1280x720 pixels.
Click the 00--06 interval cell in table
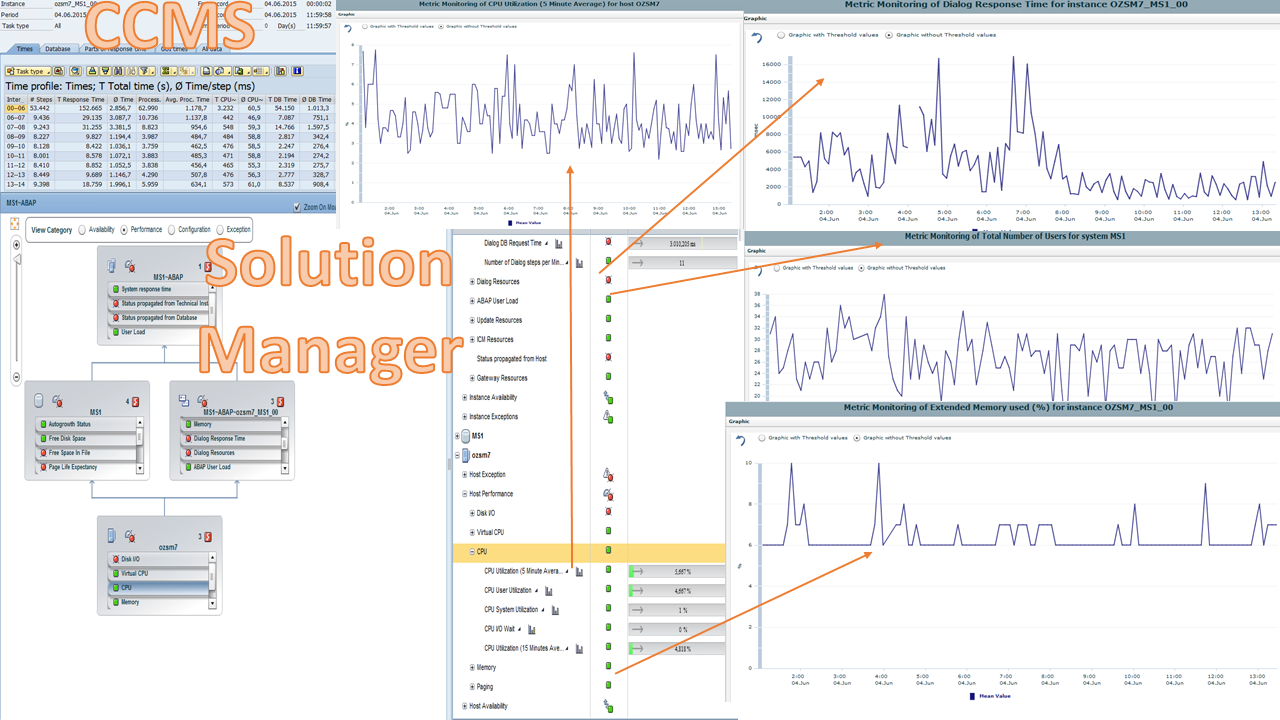click(x=14, y=108)
